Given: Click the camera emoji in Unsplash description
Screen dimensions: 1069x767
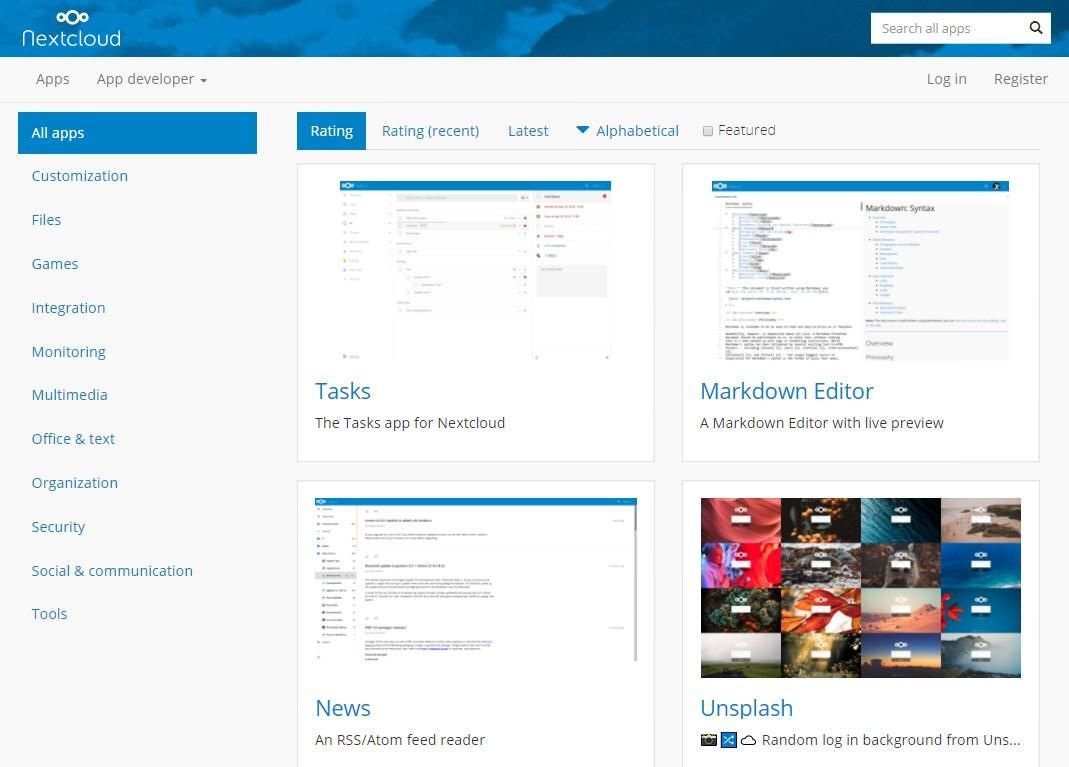Looking at the screenshot, I should pos(708,740).
